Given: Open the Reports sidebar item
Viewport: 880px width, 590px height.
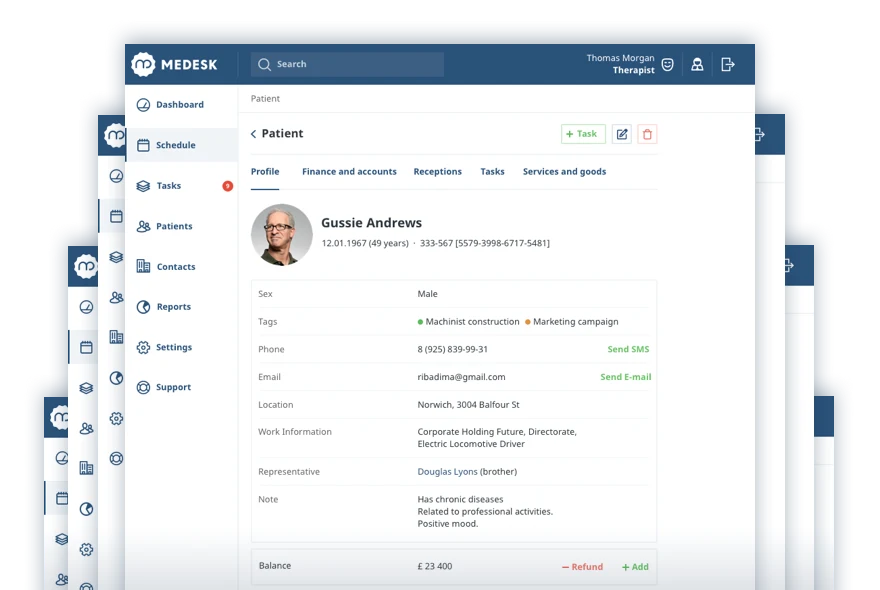Looking at the screenshot, I should click(181, 307).
